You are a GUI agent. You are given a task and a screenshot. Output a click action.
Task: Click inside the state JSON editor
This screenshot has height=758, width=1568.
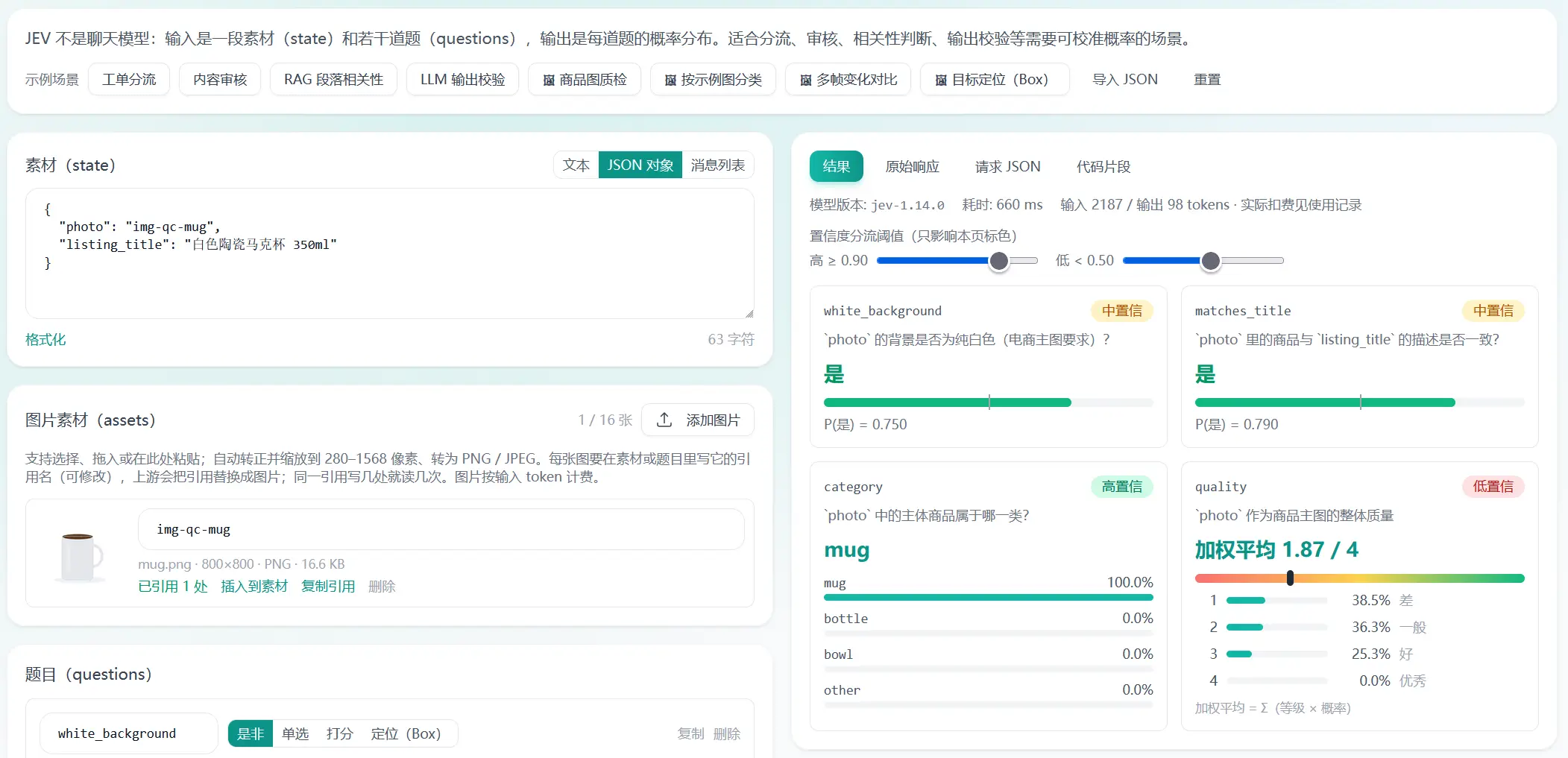point(390,253)
